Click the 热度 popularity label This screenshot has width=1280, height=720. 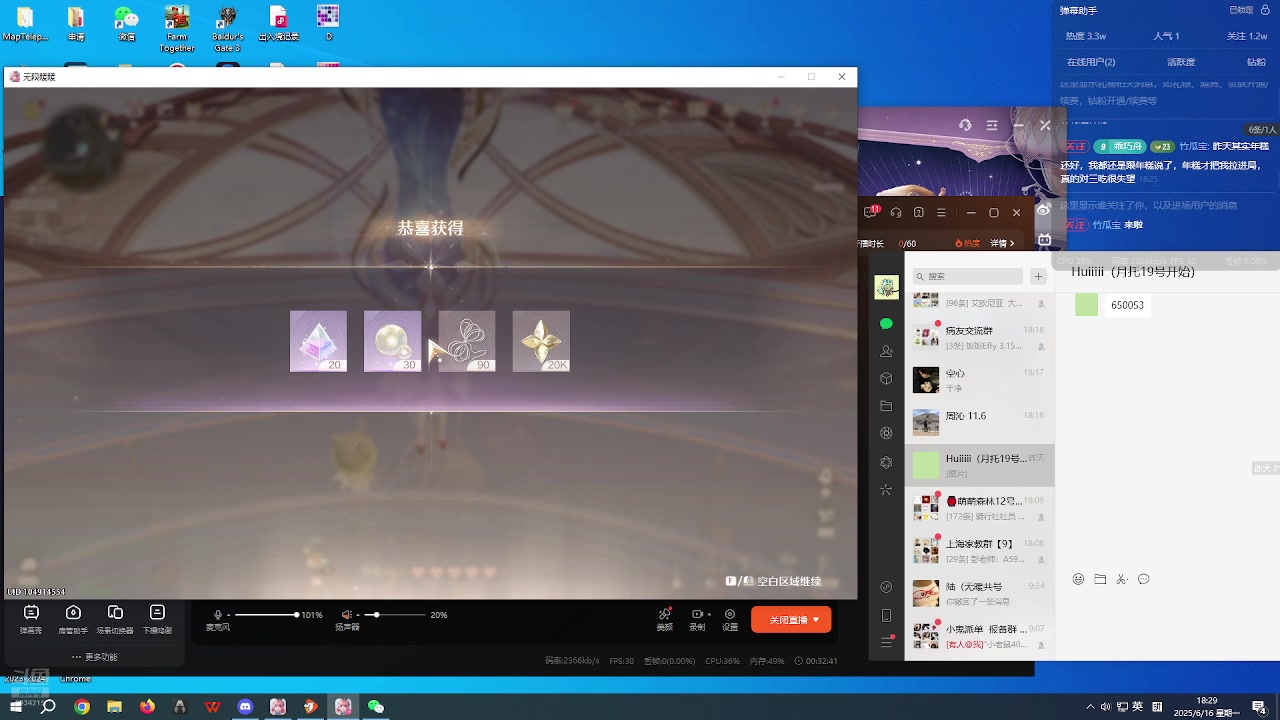(967, 243)
